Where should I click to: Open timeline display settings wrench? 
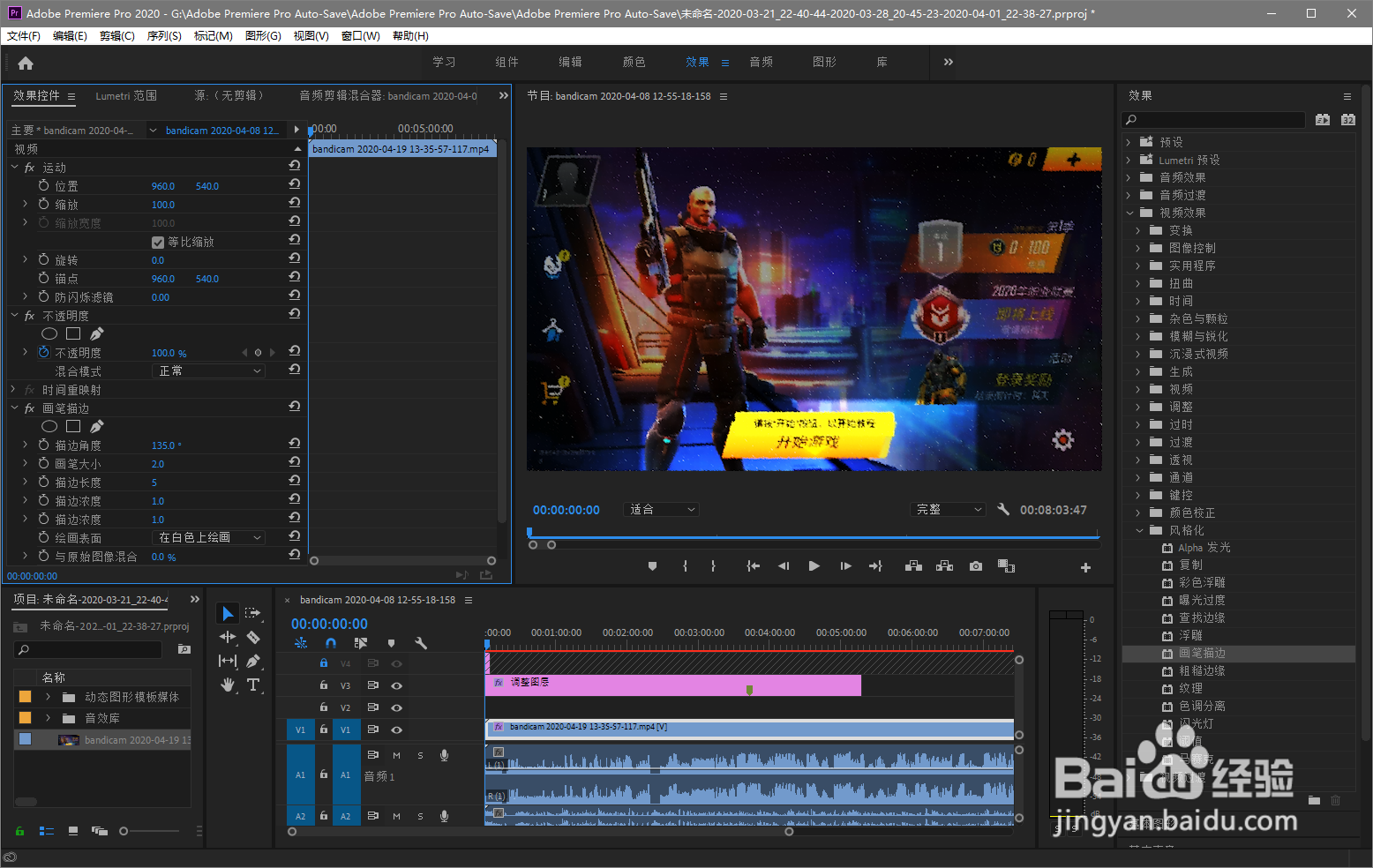[x=421, y=643]
